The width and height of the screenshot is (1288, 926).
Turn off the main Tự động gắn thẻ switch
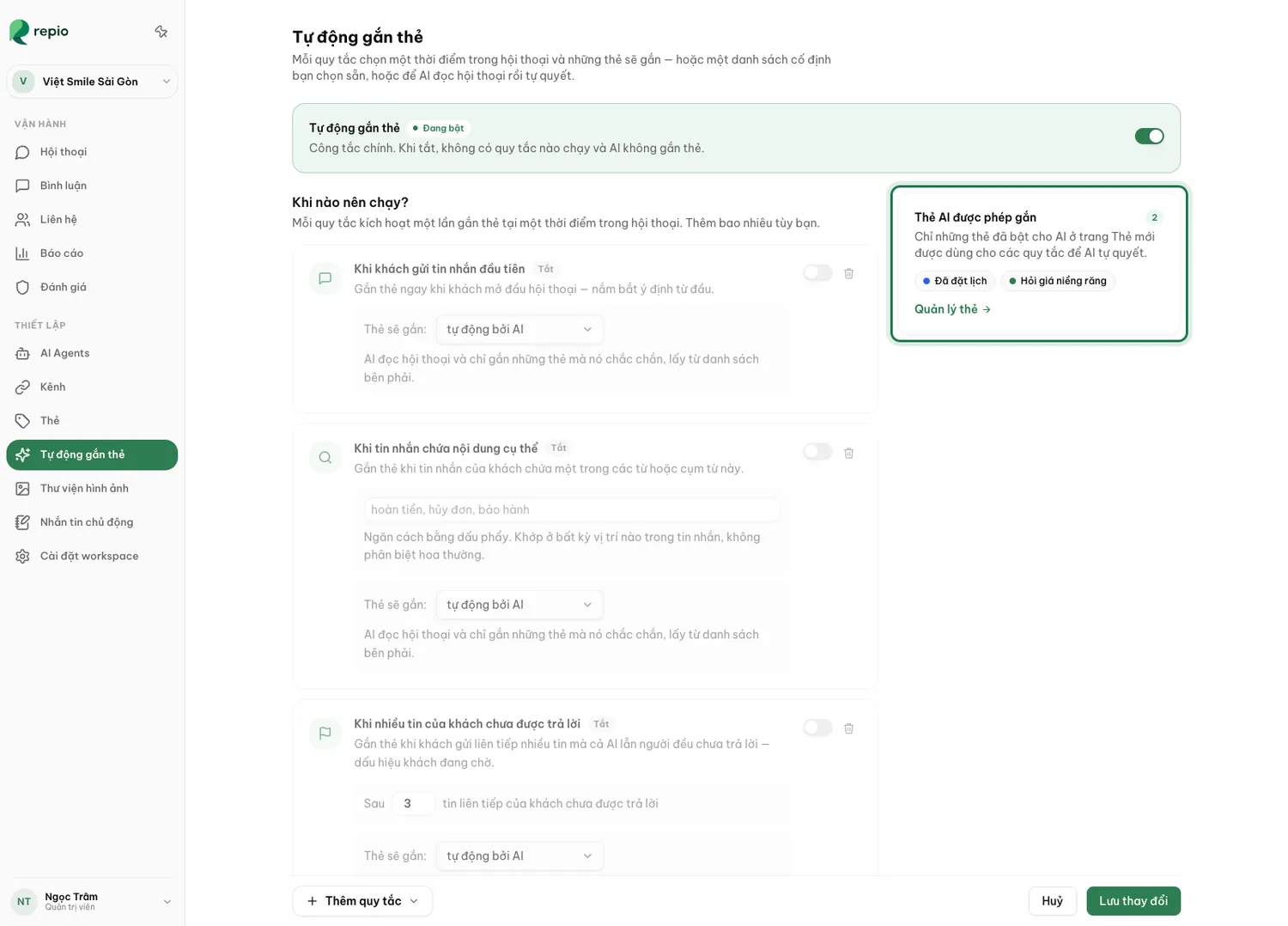(x=1149, y=137)
